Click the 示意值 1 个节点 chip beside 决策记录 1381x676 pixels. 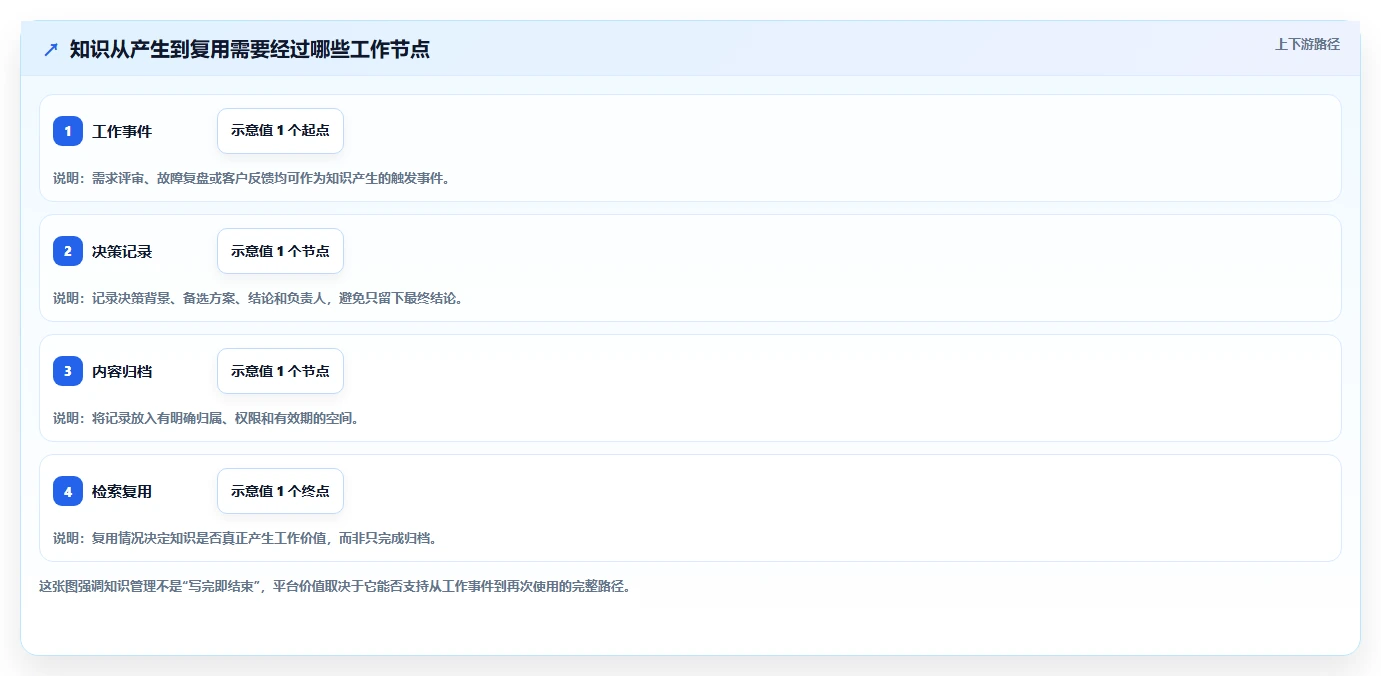[280, 251]
